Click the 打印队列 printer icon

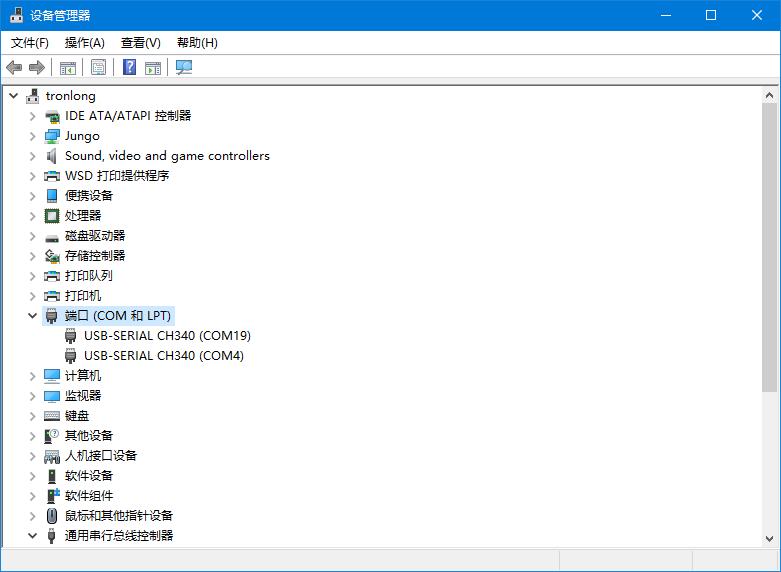click(52, 276)
